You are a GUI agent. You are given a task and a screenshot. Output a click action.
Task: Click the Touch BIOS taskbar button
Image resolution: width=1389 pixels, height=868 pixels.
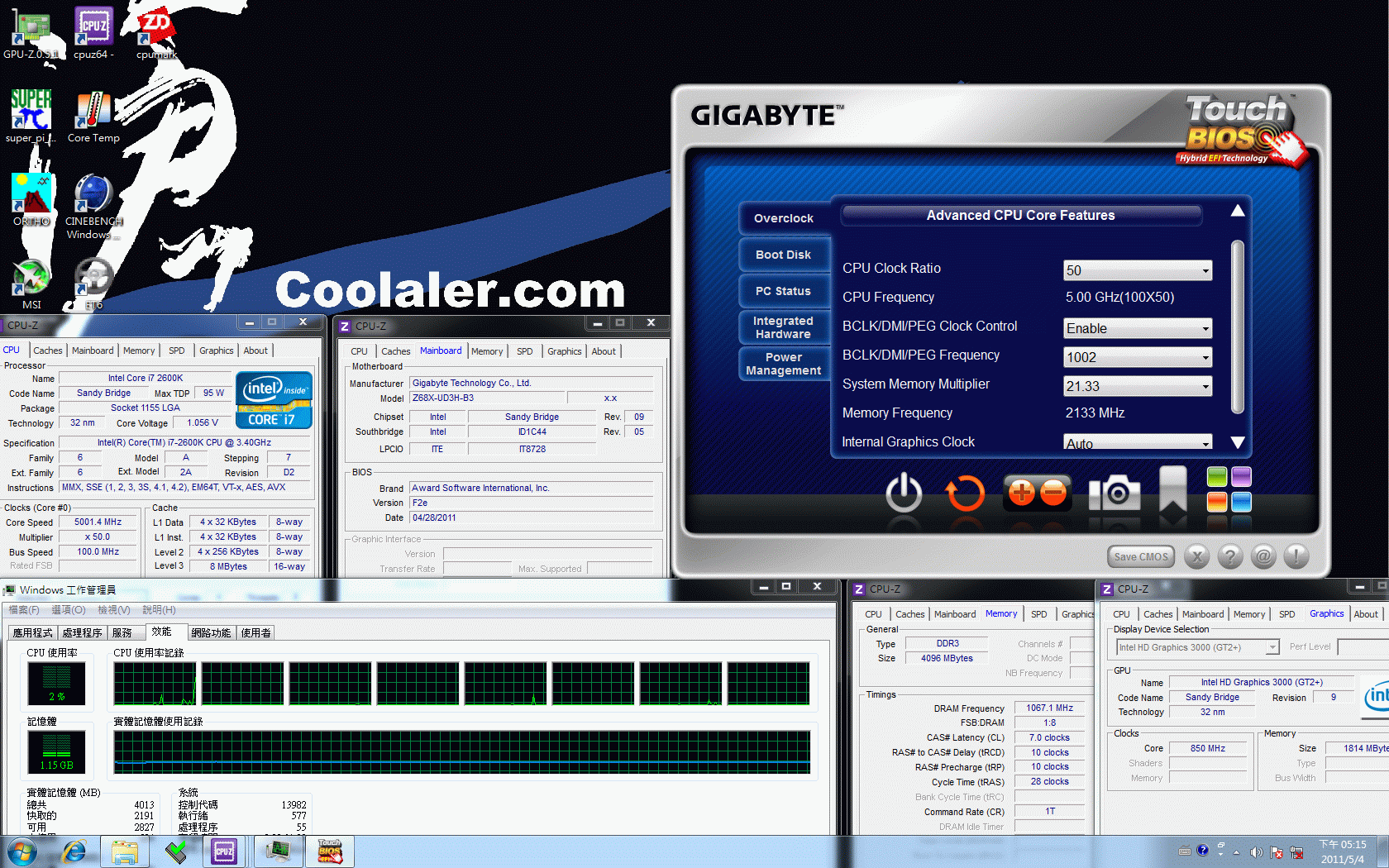[330, 851]
